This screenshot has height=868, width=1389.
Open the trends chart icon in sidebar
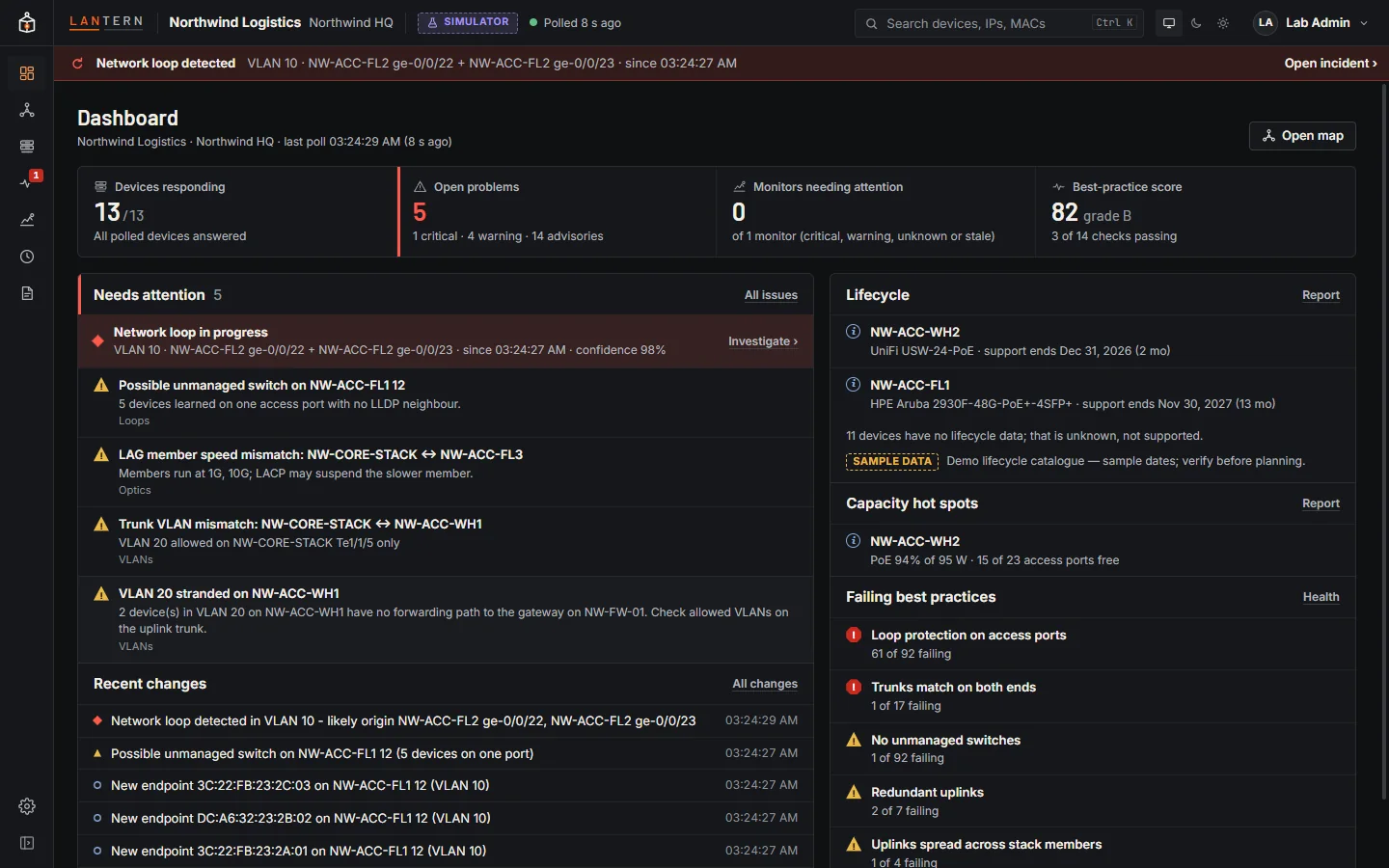tap(27, 220)
